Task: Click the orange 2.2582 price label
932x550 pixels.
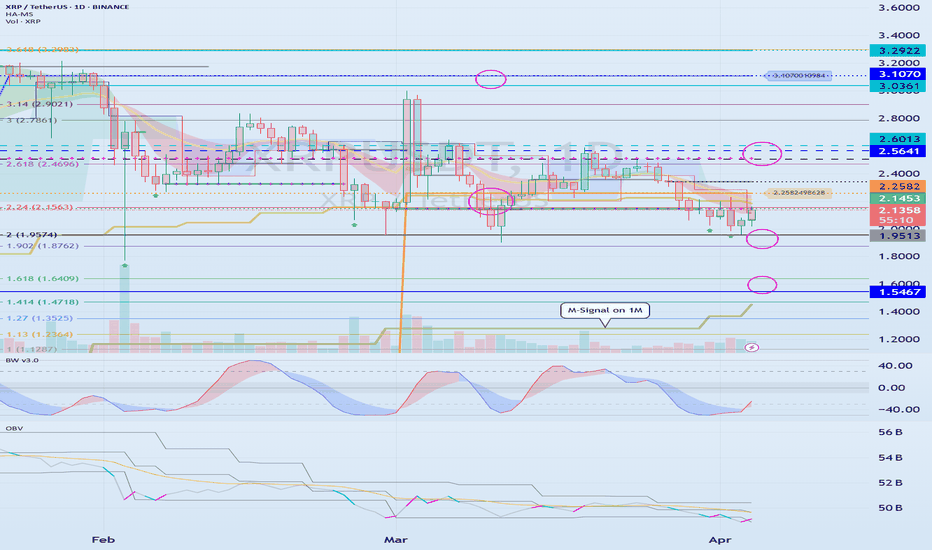Action: tap(898, 187)
